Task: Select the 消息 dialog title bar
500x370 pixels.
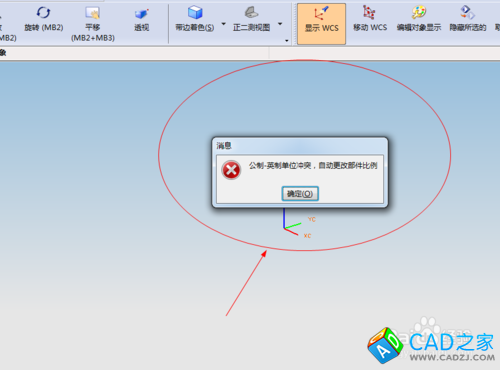Action: [x=300, y=146]
